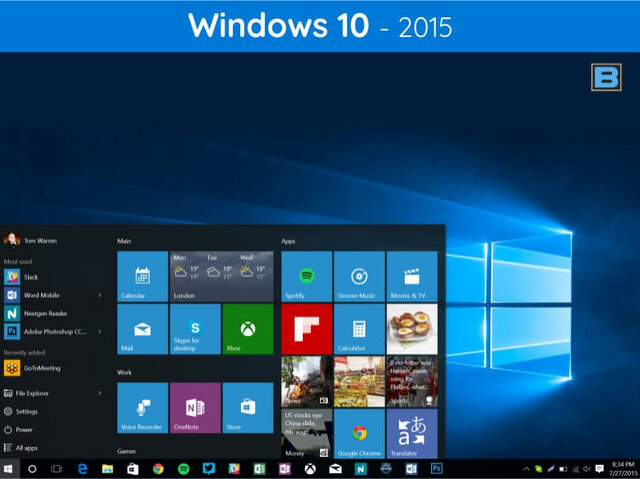
Task: Open the Store tile under Work
Action: pos(248,408)
